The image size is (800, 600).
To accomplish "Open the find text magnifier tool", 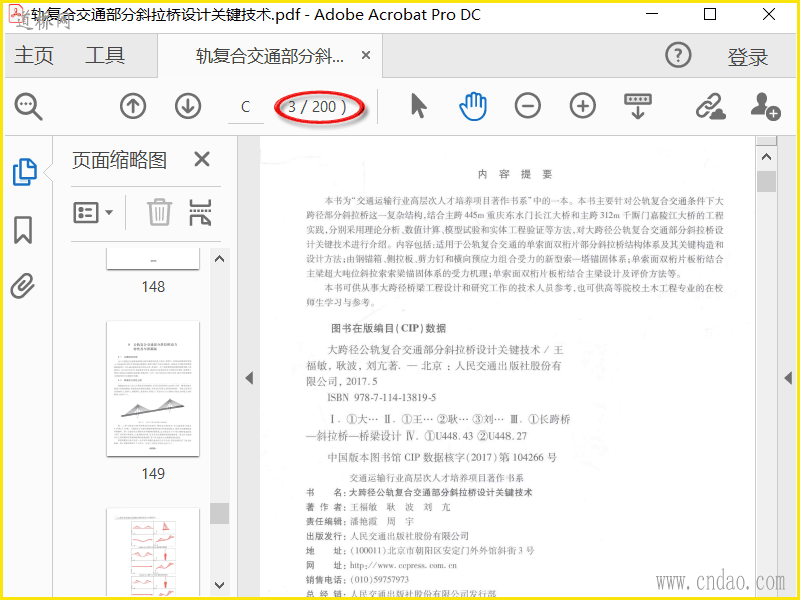I will point(28,107).
